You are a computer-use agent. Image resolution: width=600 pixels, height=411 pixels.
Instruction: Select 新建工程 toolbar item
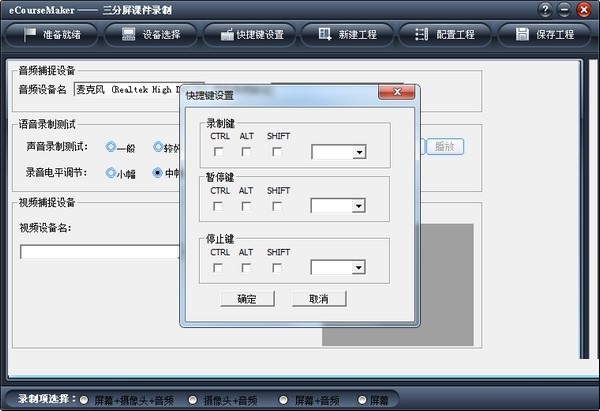(x=347, y=35)
